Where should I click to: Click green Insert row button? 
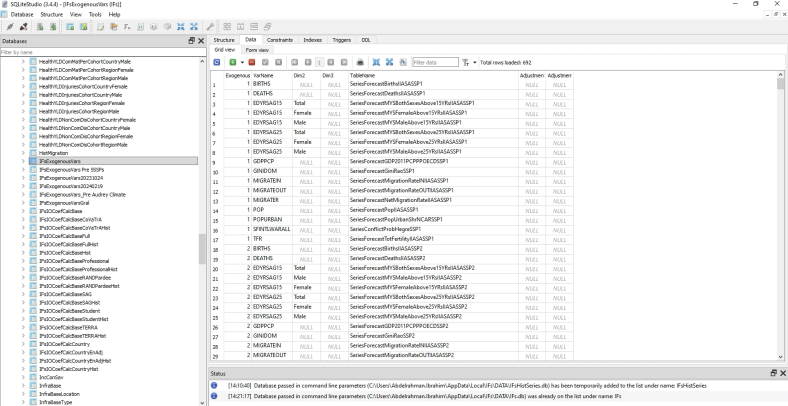tap(233, 61)
